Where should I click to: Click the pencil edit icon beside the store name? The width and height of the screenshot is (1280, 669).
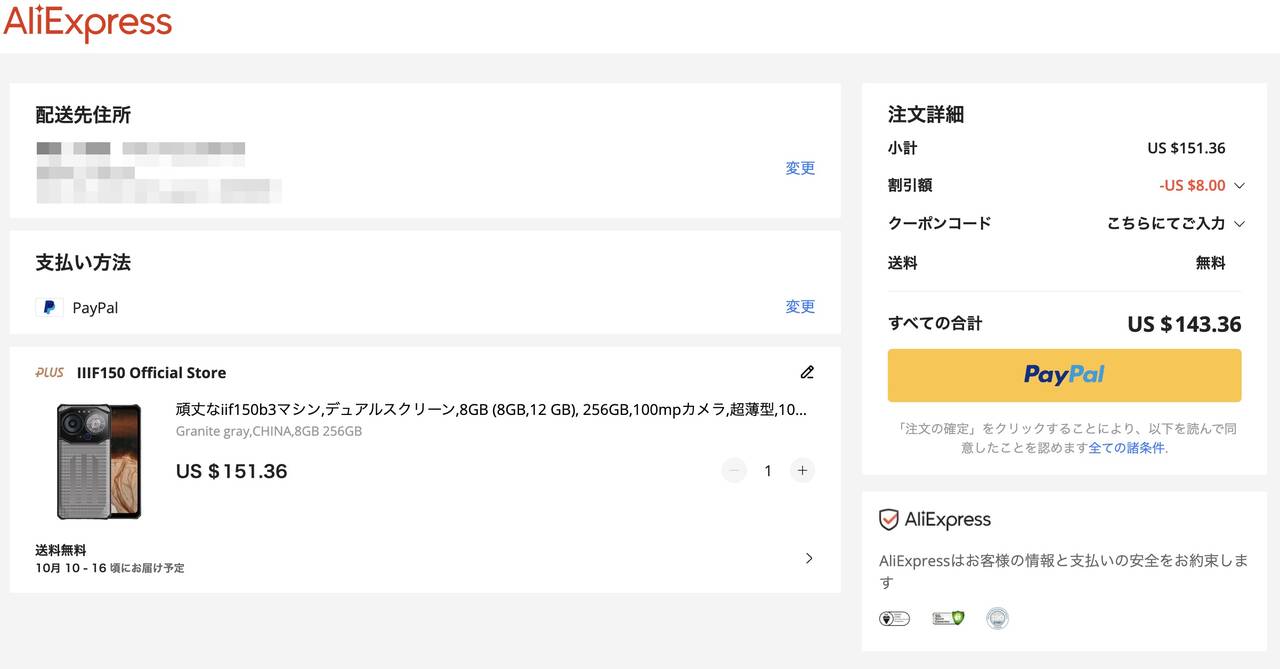[807, 372]
